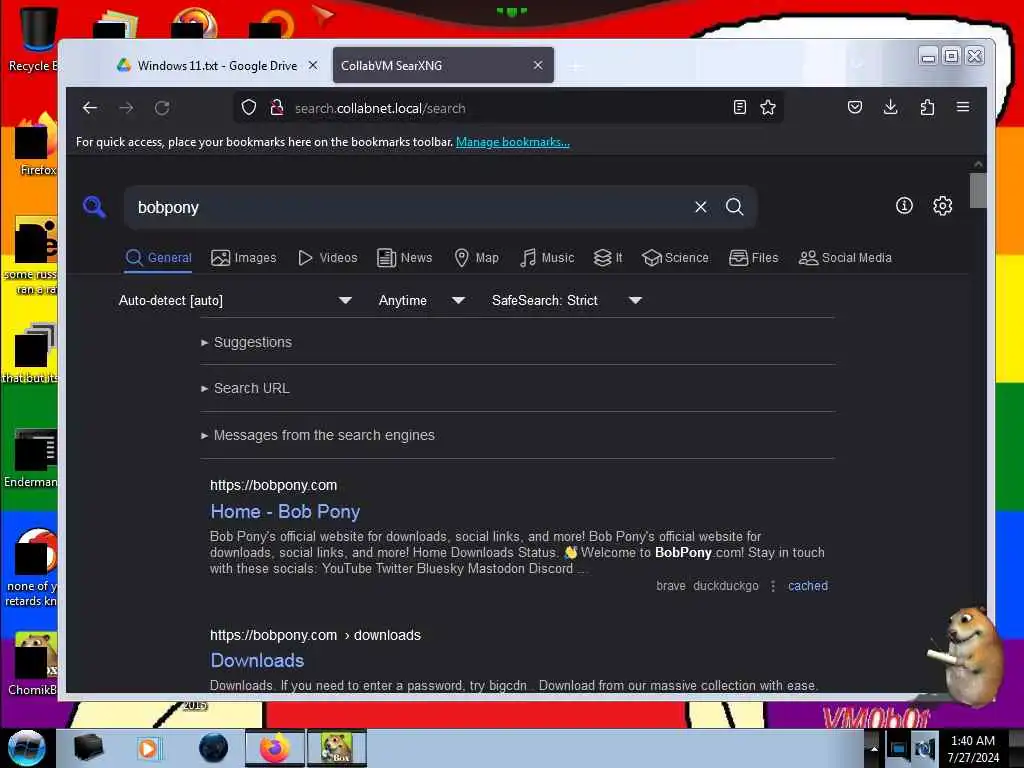Open the Home - Bob Pony result

(285, 511)
